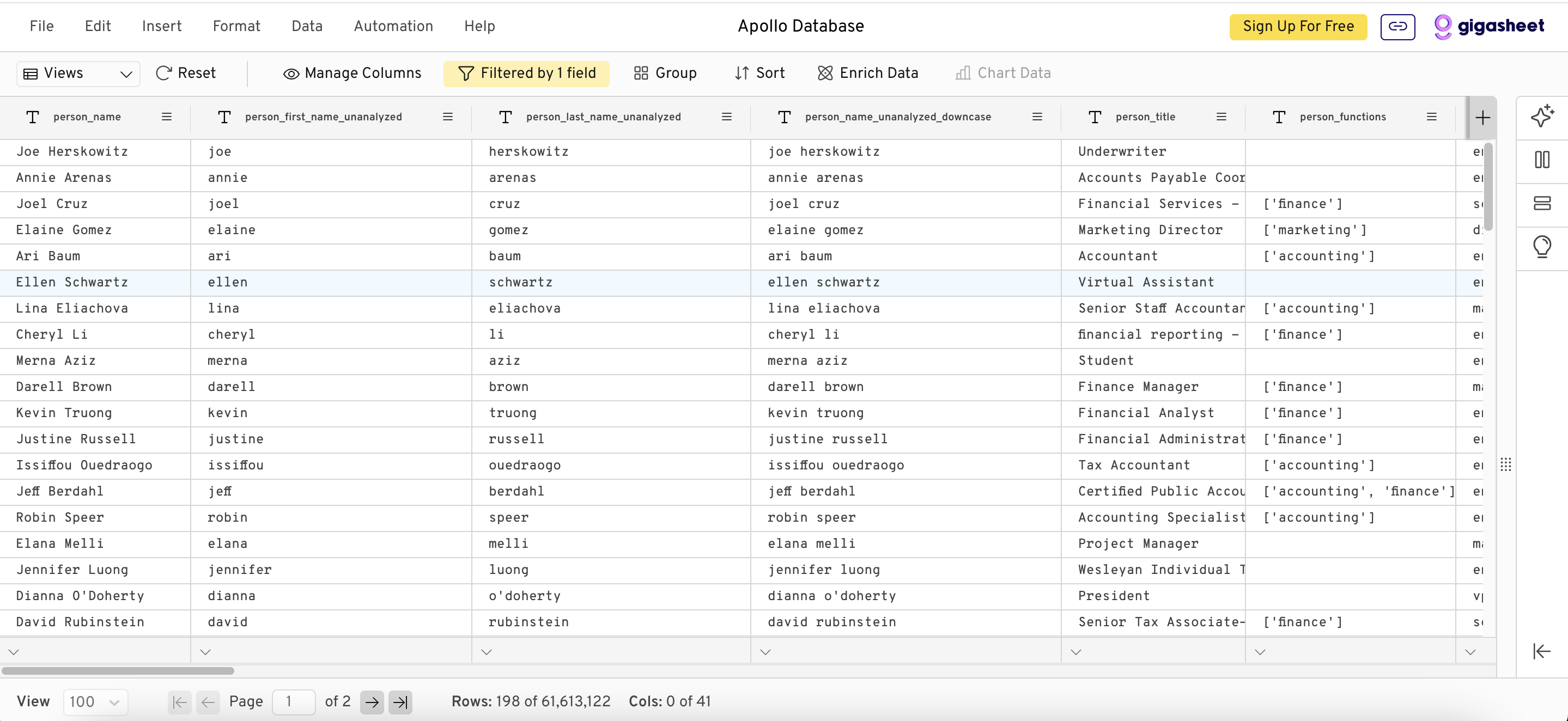Viewport: 1568px width, 721px height.
Task: Expand person_functions column footer chevron
Action: pyautogui.click(x=1260, y=652)
